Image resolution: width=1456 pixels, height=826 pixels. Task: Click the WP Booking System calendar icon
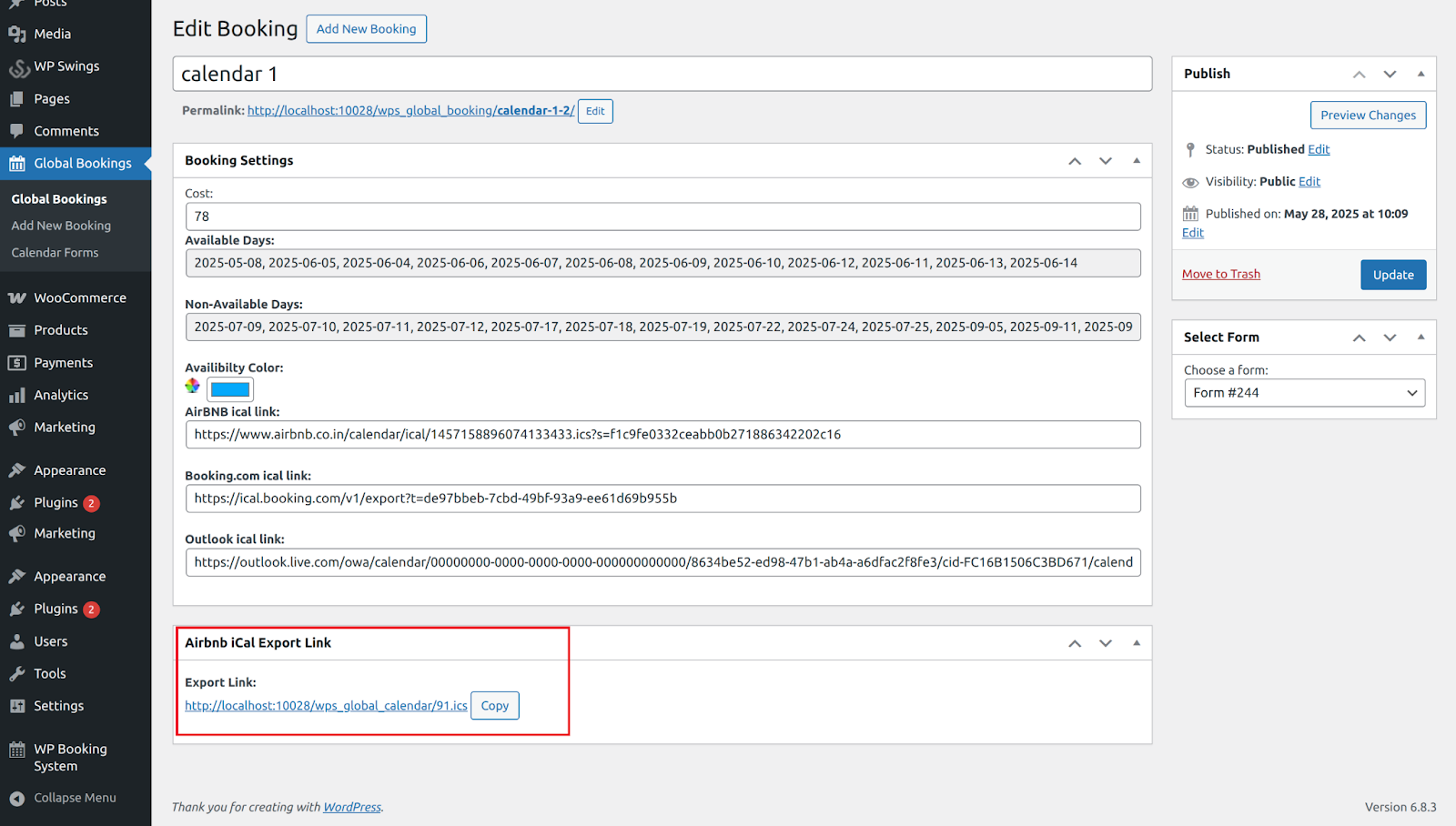(x=17, y=750)
